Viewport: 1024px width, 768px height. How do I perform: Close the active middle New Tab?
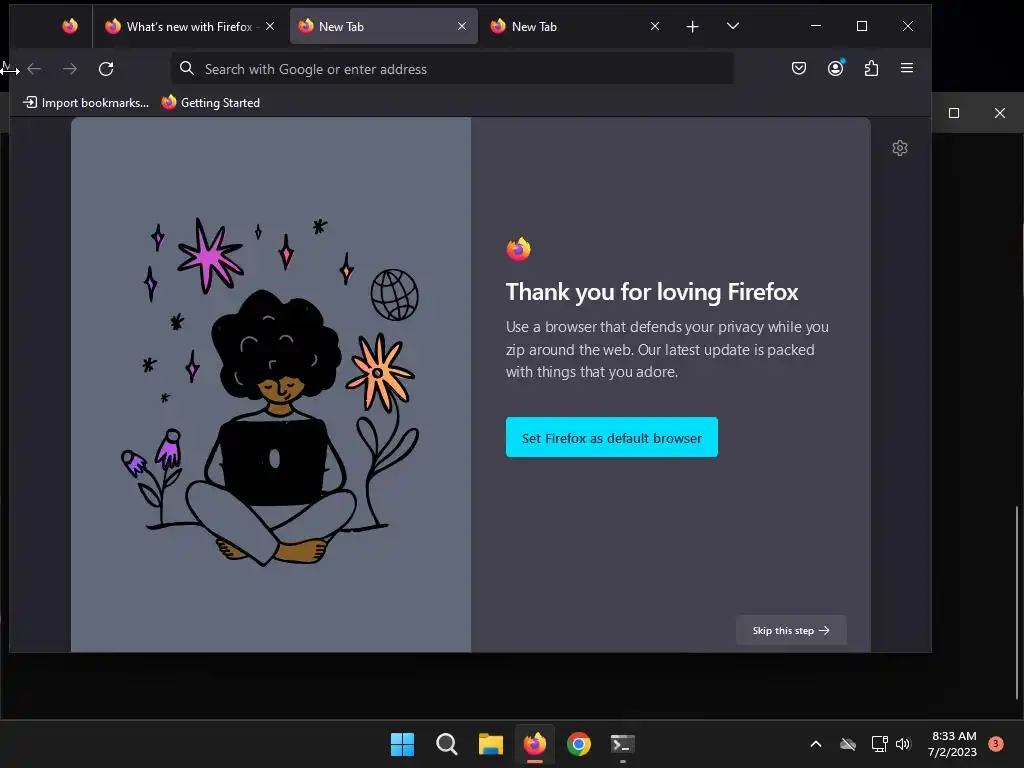(x=462, y=26)
